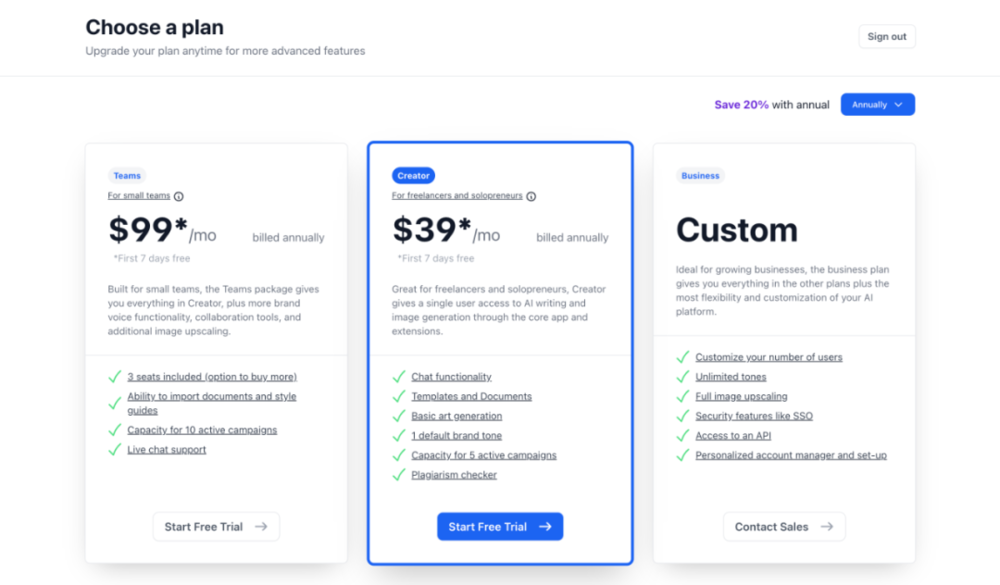Image resolution: width=1000 pixels, height=585 pixels.
Task: Open the Annually billing dropdown
Action: point(877,105)
